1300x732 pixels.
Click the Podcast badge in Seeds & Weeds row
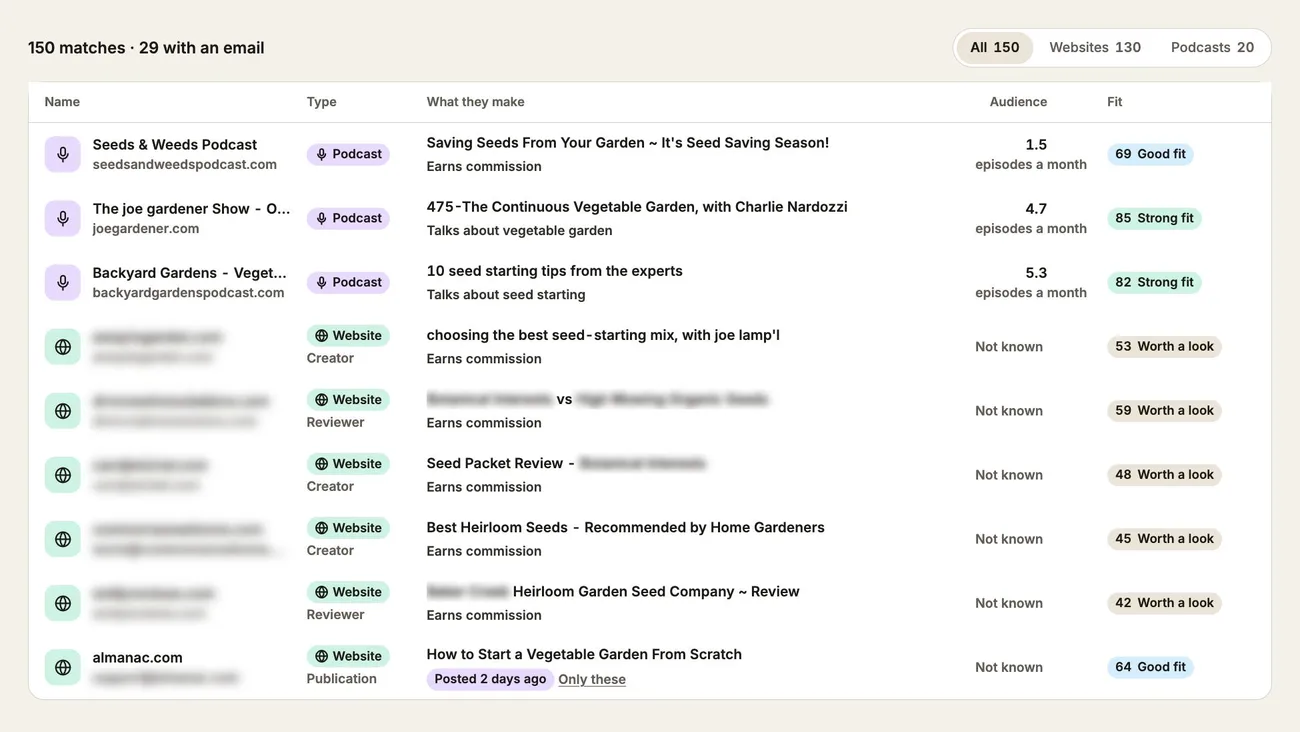348,154
